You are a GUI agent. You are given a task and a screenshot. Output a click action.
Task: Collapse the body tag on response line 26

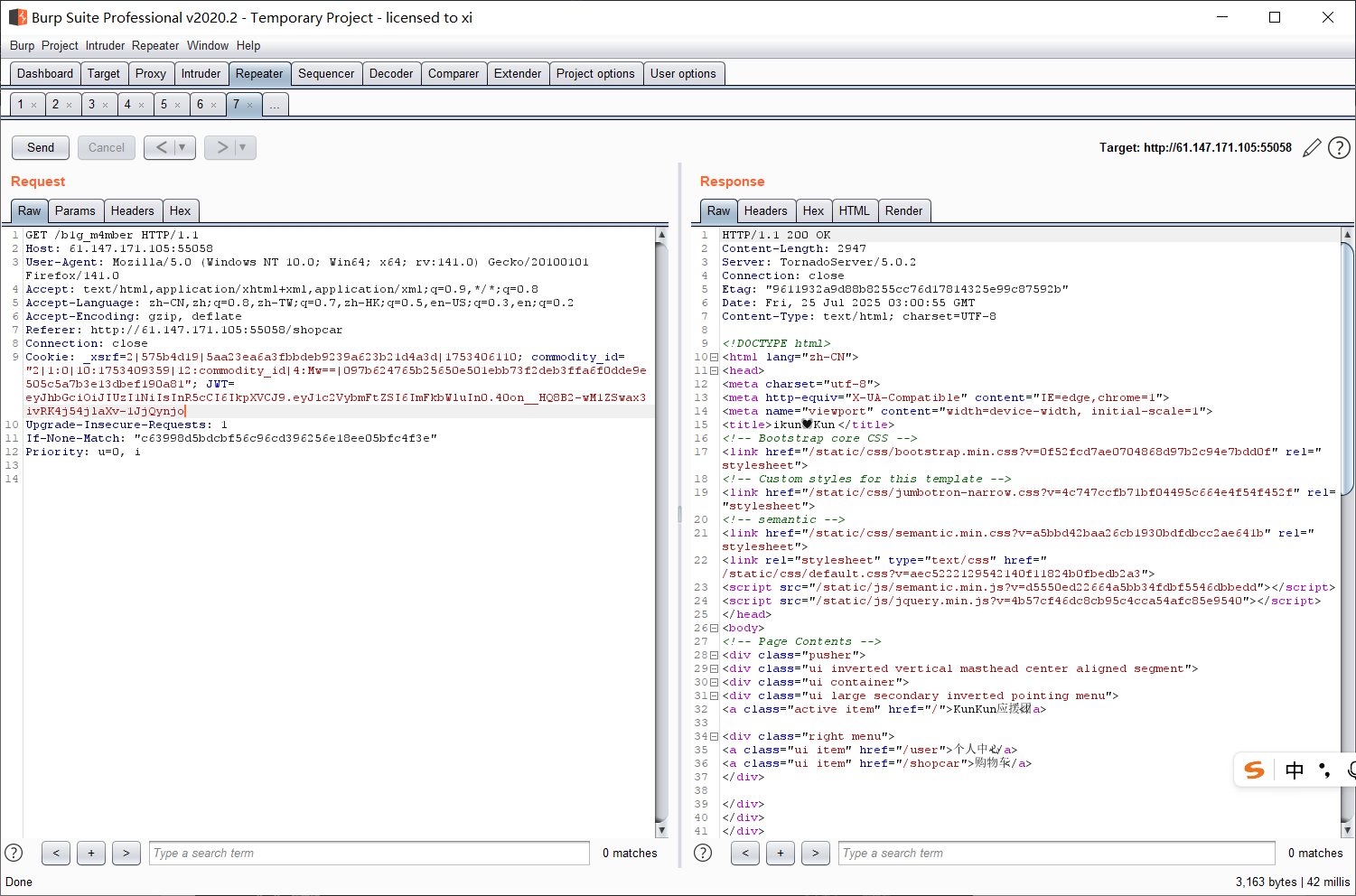point(715,629)
